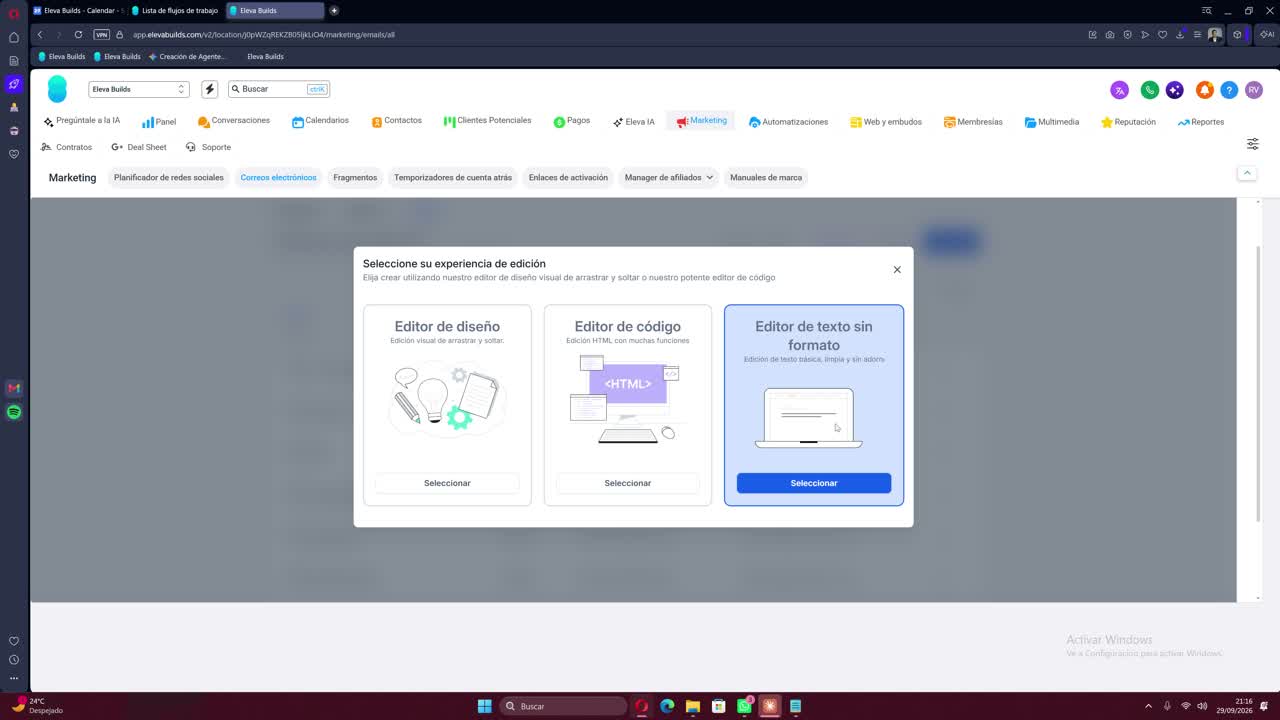Viewport: 1280px width, 720px height.
Task: Click the Buscar search field in app header
Action: pos(279,89)
